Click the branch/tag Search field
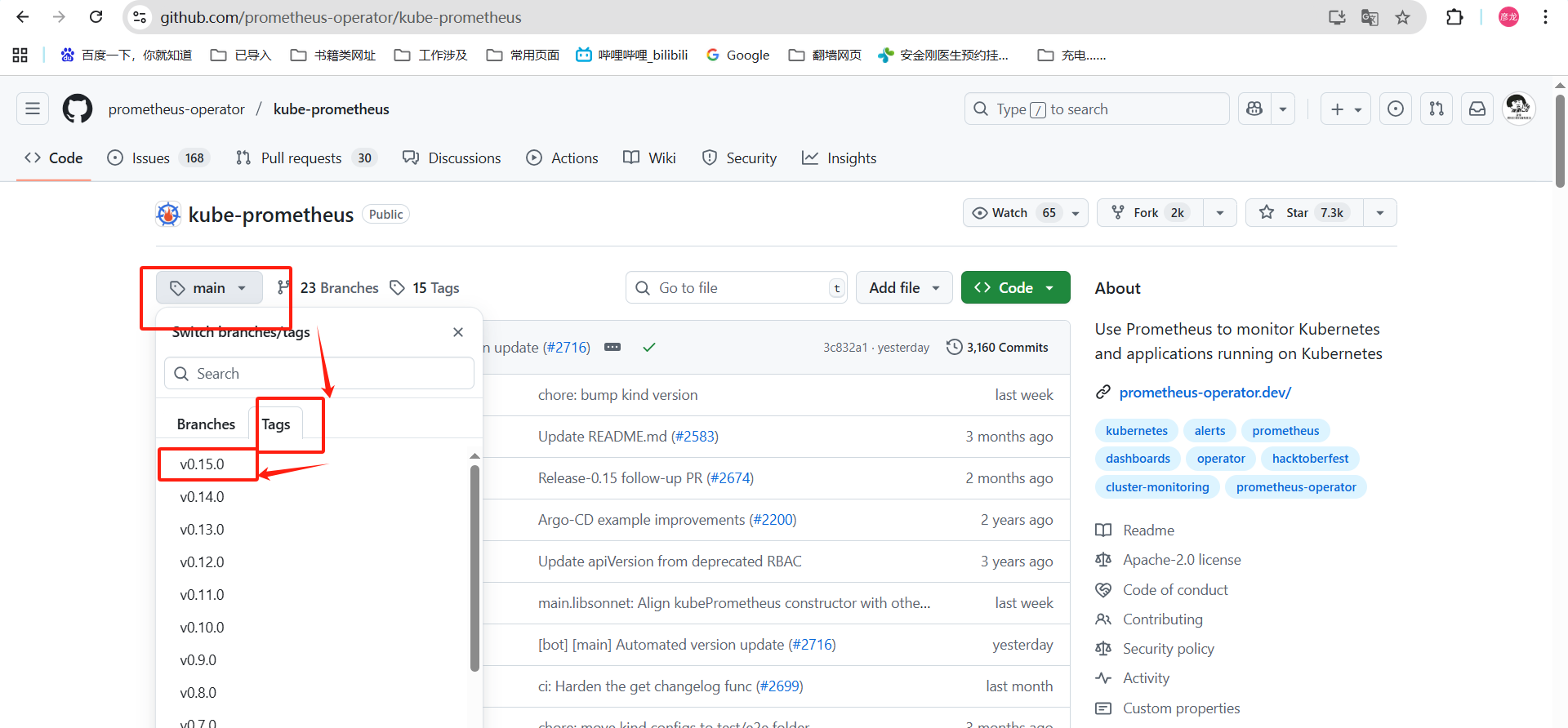The image size is (1568, 728). 319,374
